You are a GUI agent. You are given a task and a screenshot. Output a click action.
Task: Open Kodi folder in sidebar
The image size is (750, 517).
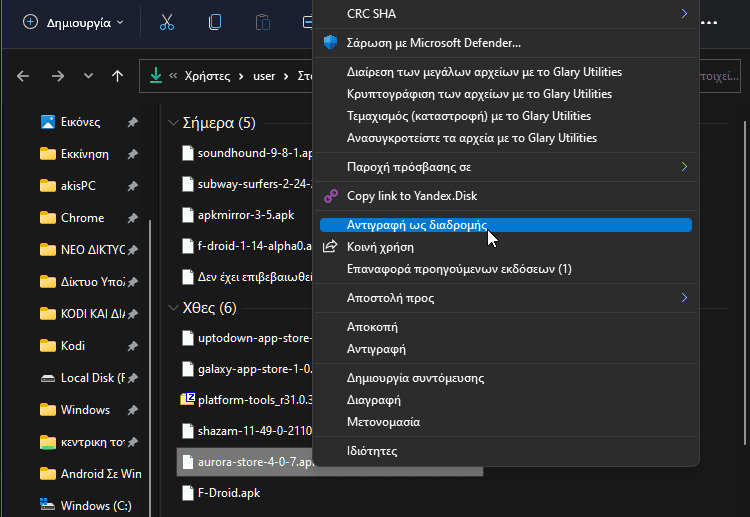pyautogui.click(x=63, y=346)
